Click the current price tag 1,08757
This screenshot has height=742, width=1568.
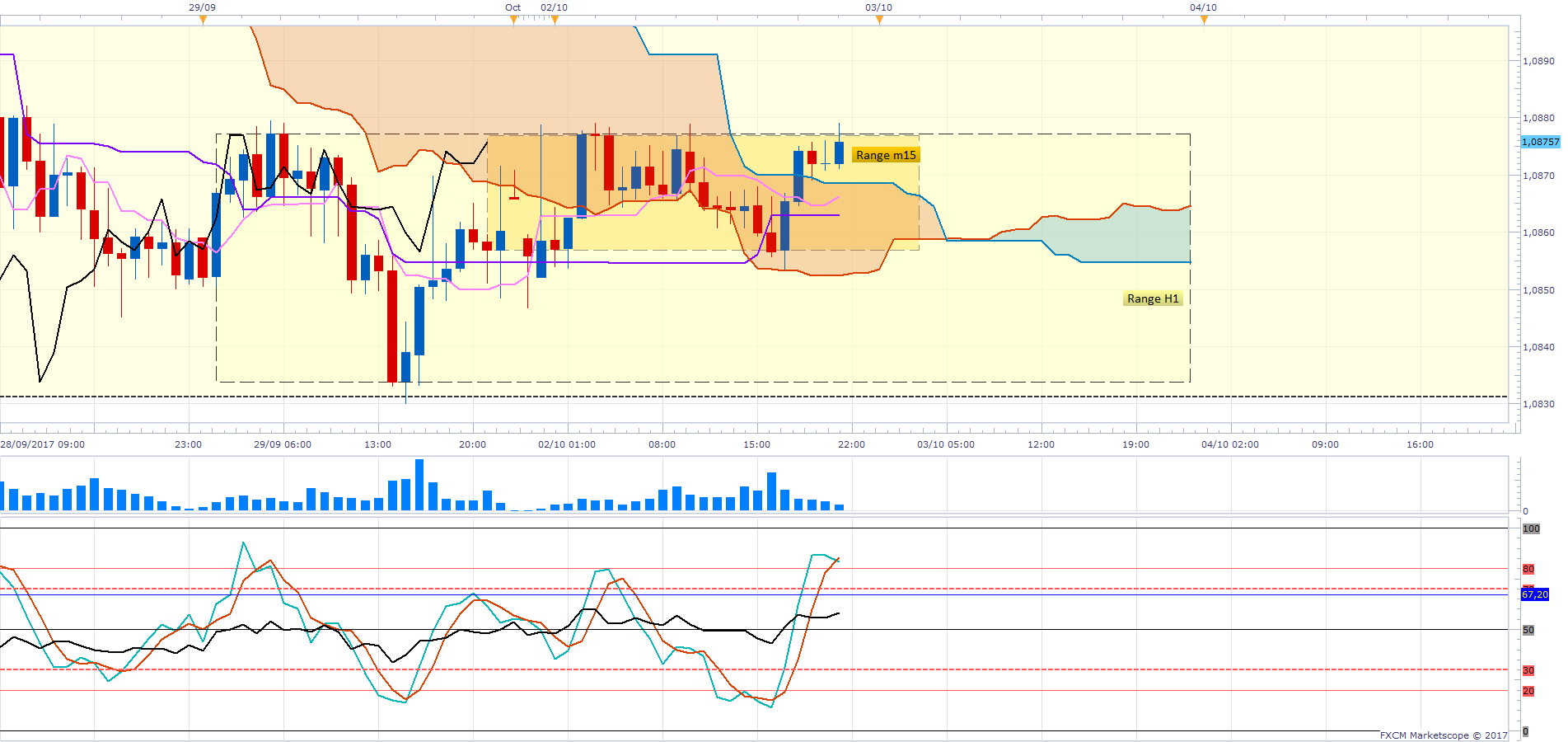click(x=1540, y=142)
